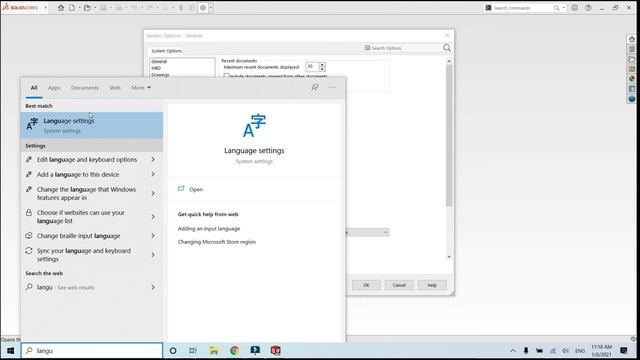
Task: Click the Open document folder icon
Action: [87, 8]
